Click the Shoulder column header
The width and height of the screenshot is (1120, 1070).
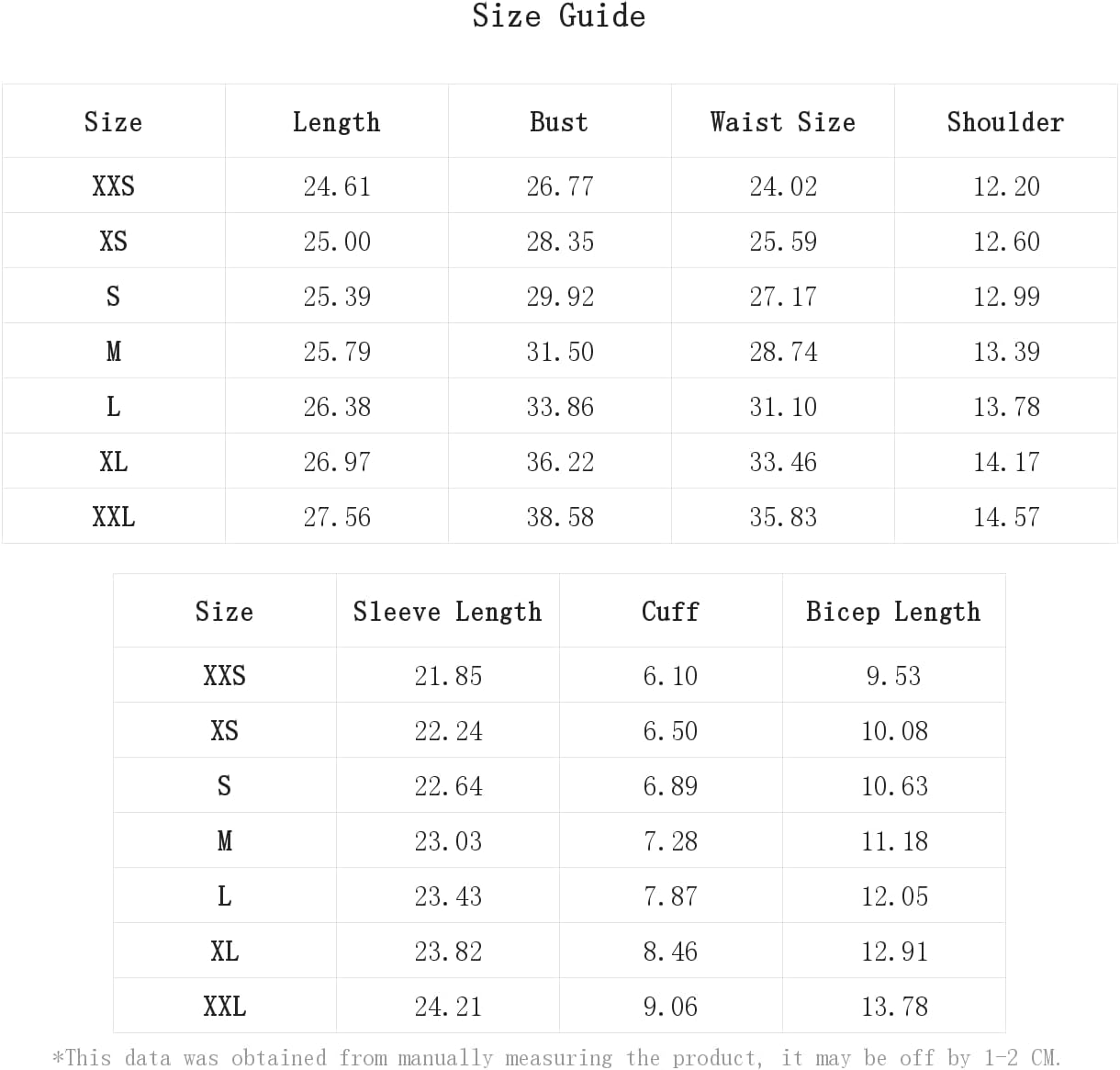(1005, 122)
